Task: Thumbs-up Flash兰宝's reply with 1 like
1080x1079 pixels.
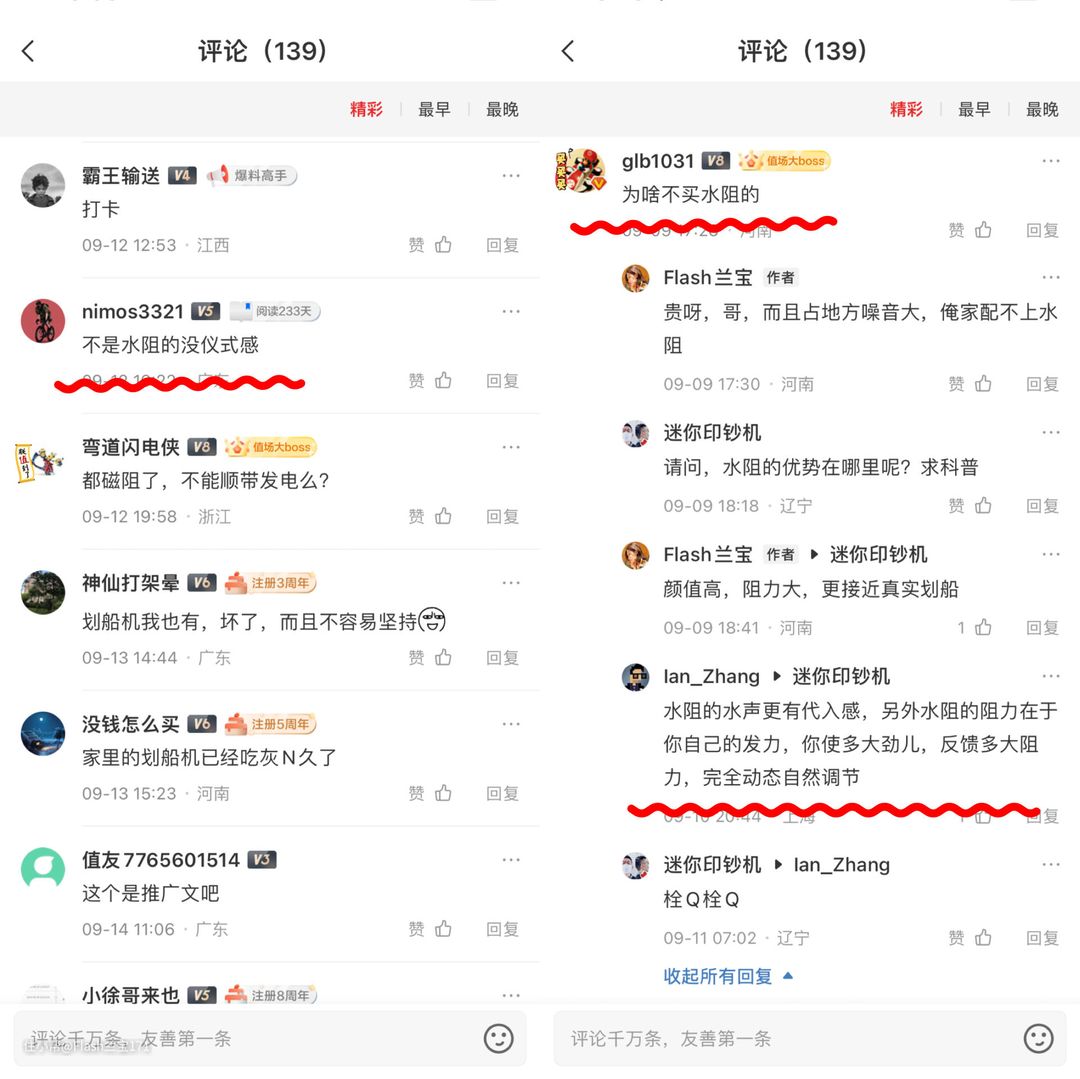Action: (983, 627)
